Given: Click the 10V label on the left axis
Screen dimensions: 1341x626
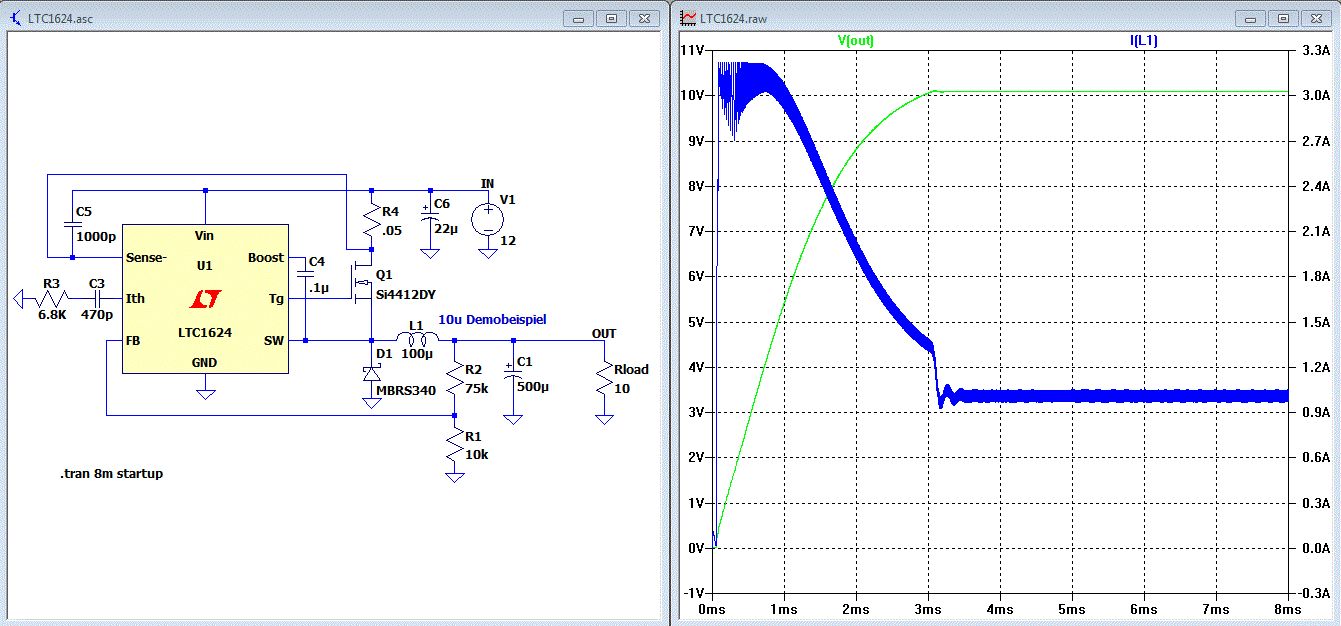Looking at the screenshot, I should pos(693,95).
